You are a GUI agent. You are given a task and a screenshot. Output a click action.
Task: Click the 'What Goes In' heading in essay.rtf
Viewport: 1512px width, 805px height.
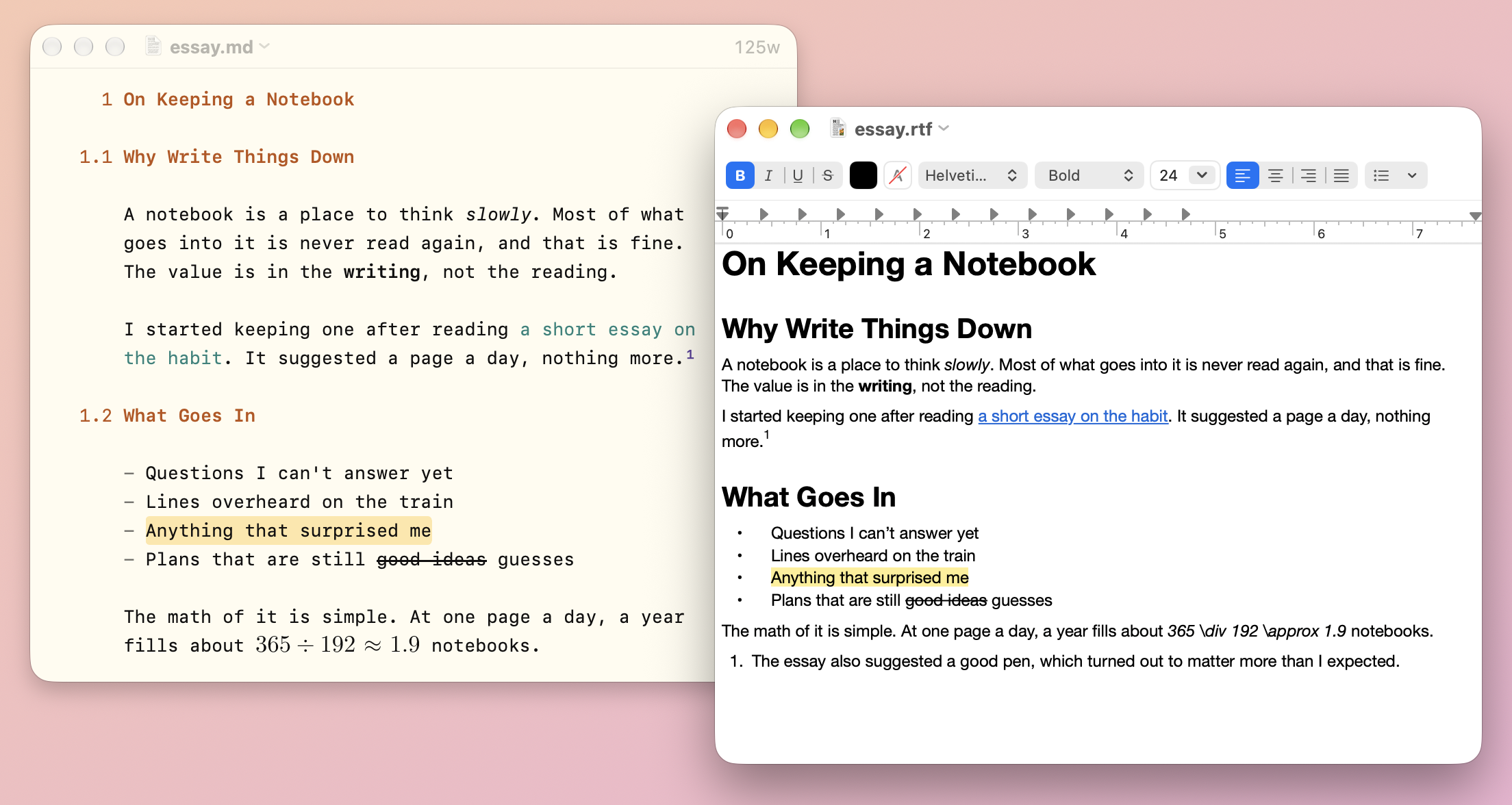click(809, 498)
